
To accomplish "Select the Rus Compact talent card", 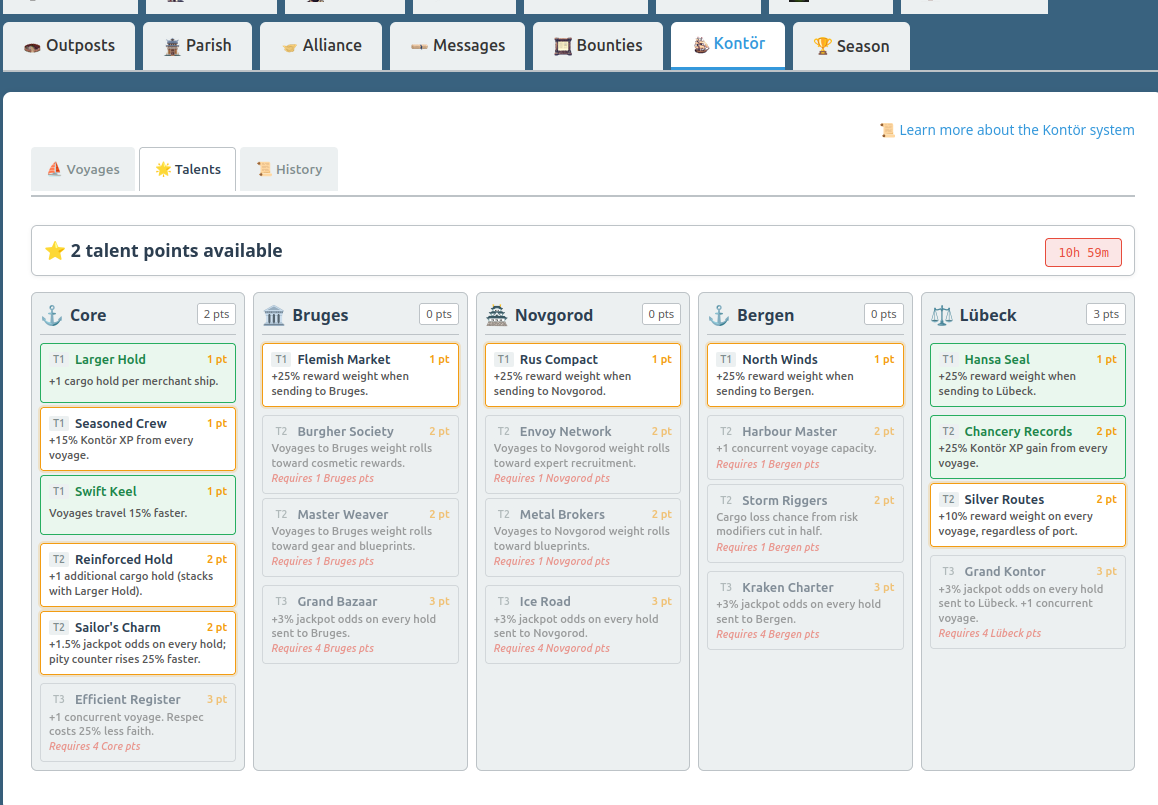I will [x=583, y=374].
